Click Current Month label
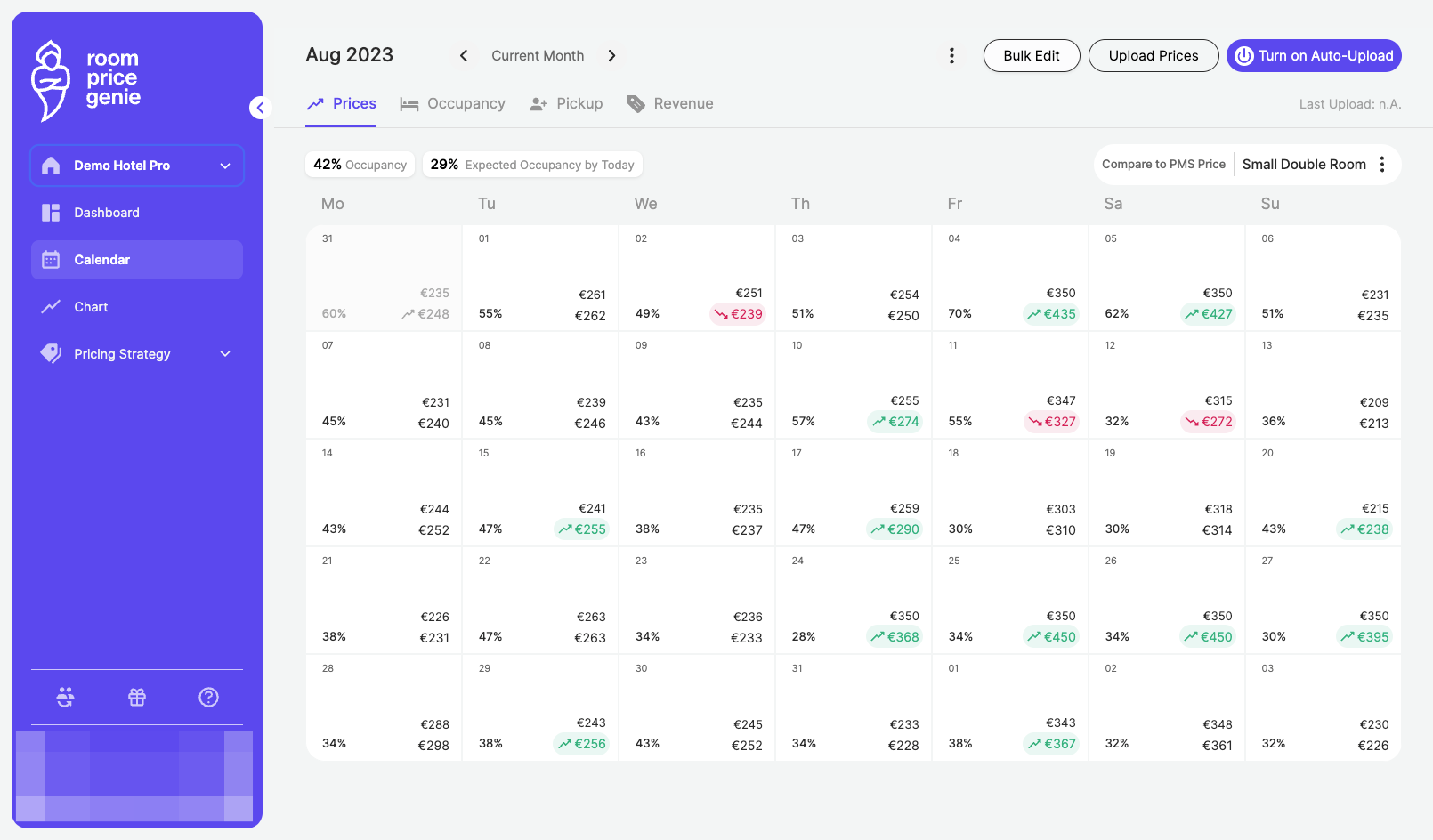 [x=538, y=55]
